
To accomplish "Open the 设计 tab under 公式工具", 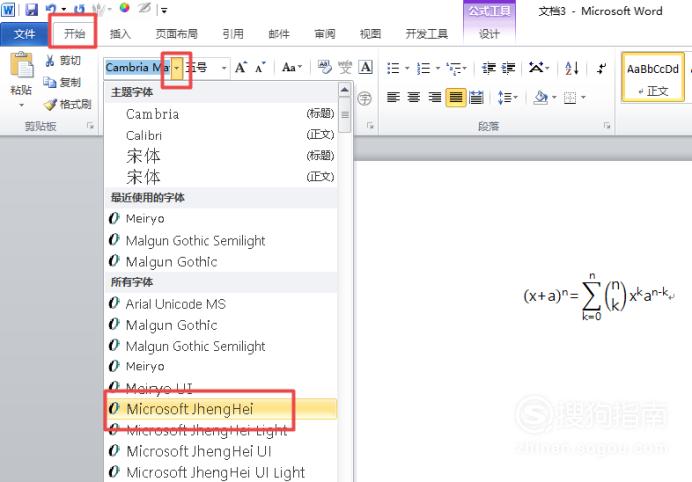I will click(x=489, y=34).
